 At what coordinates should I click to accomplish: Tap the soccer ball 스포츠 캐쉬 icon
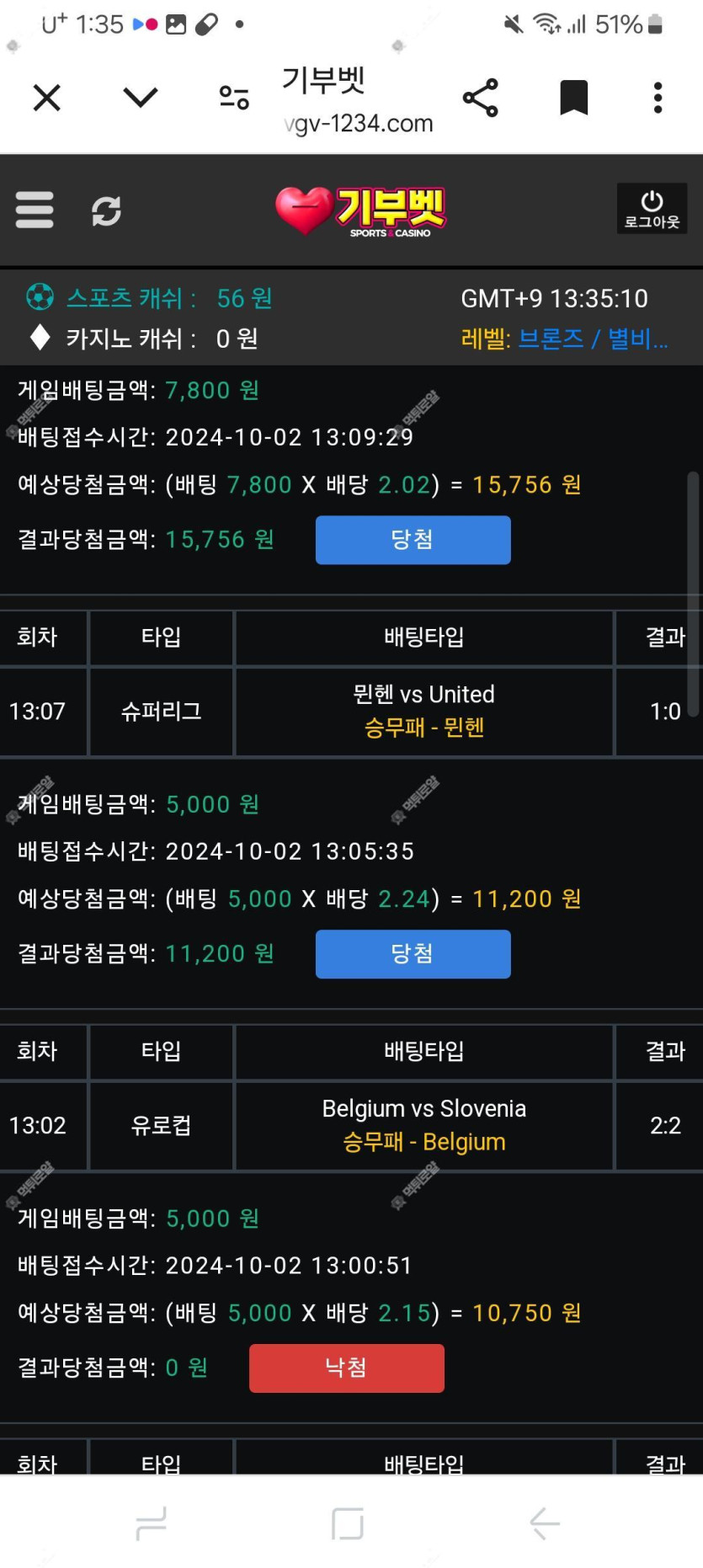pos(40,297)
